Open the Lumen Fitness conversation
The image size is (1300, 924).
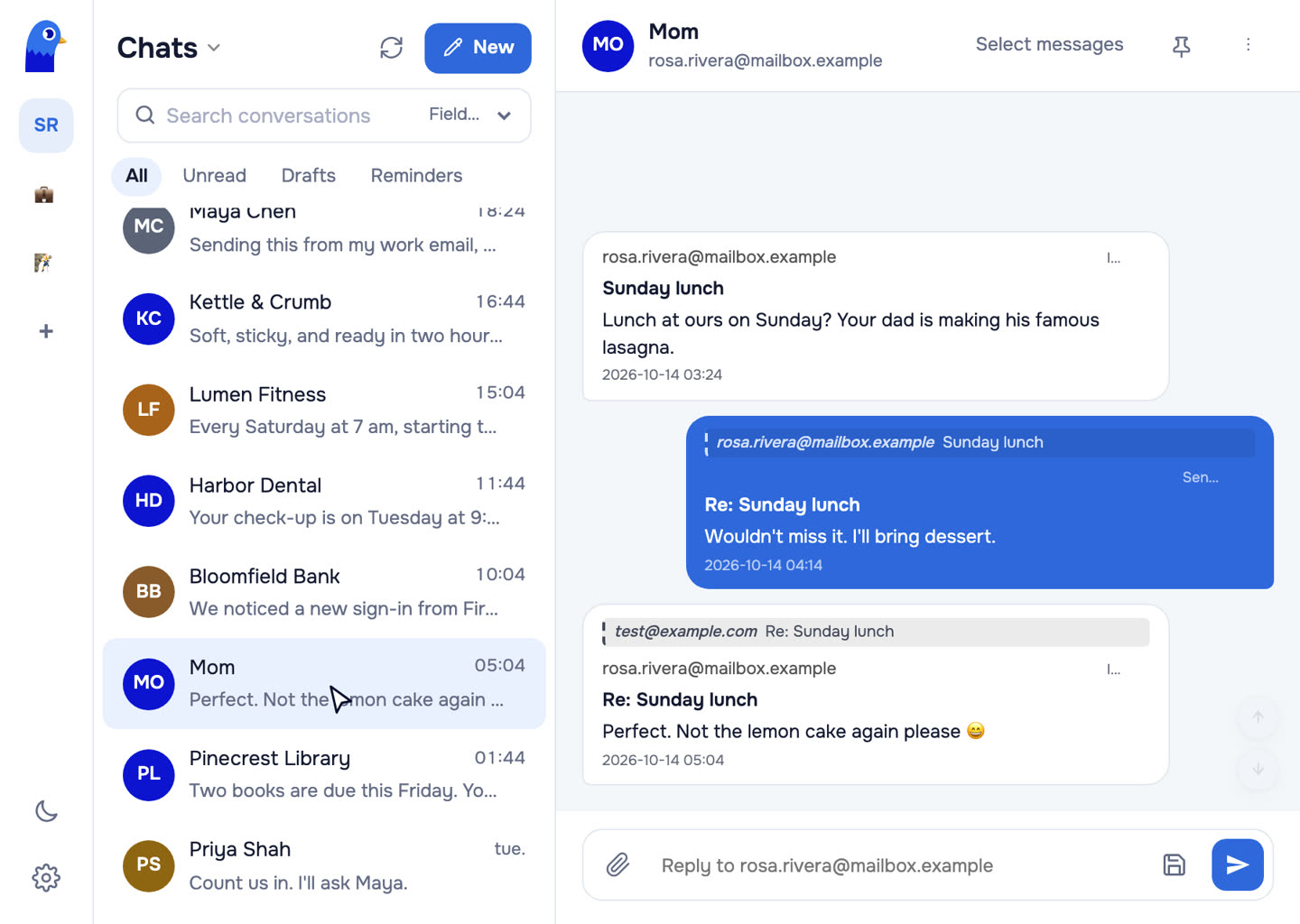(x=324, y=410)
